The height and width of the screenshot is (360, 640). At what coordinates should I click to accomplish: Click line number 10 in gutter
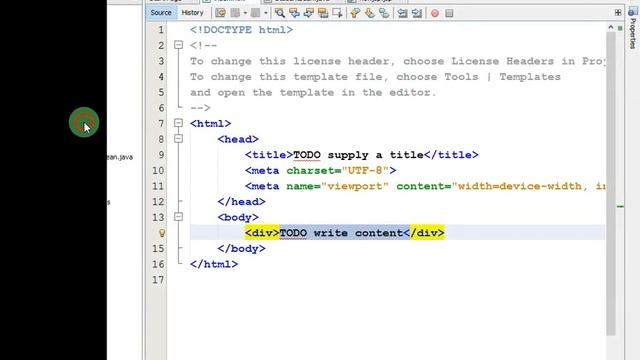158,171
